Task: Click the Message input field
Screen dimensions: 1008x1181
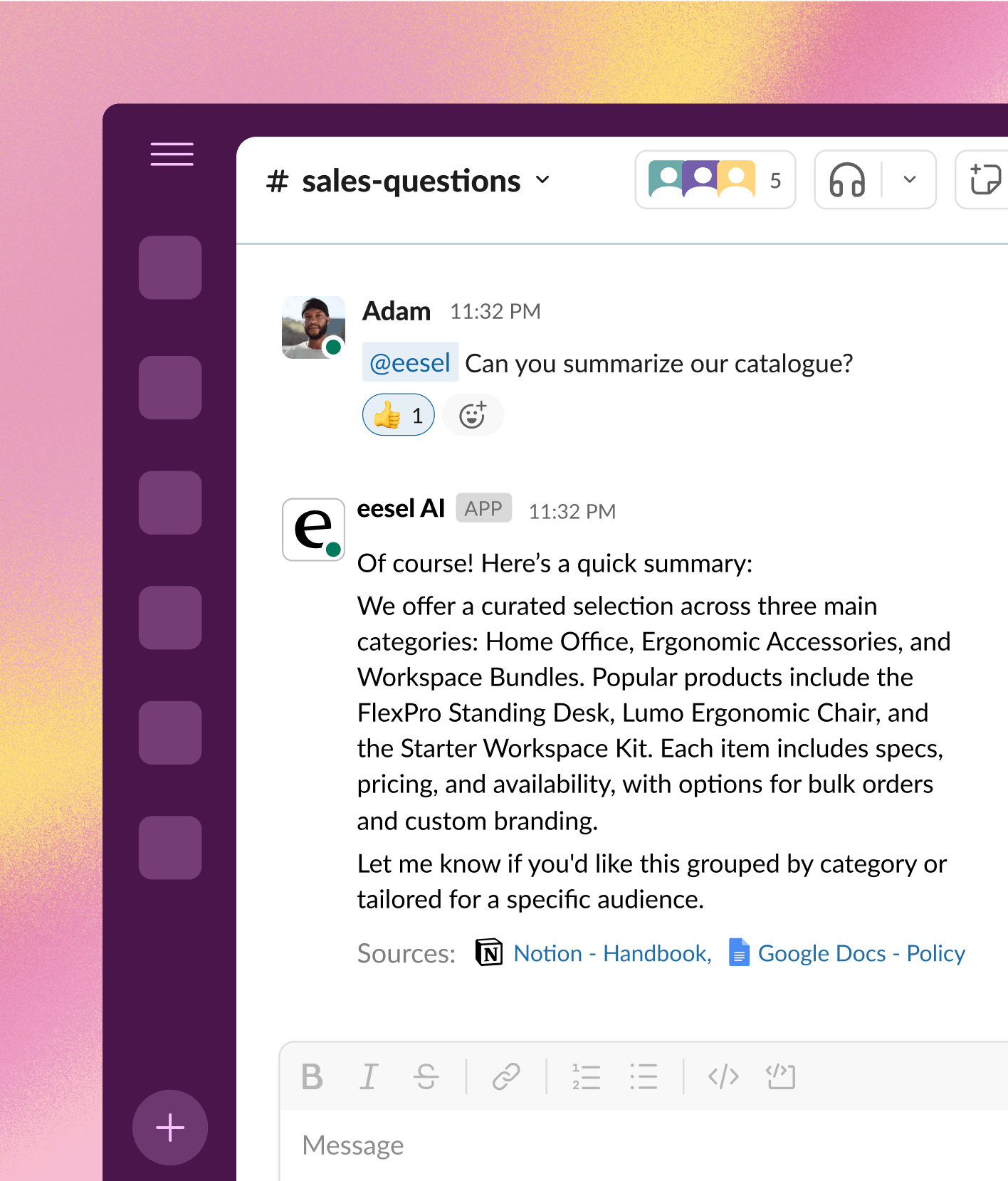Action: pos(641,1145)
